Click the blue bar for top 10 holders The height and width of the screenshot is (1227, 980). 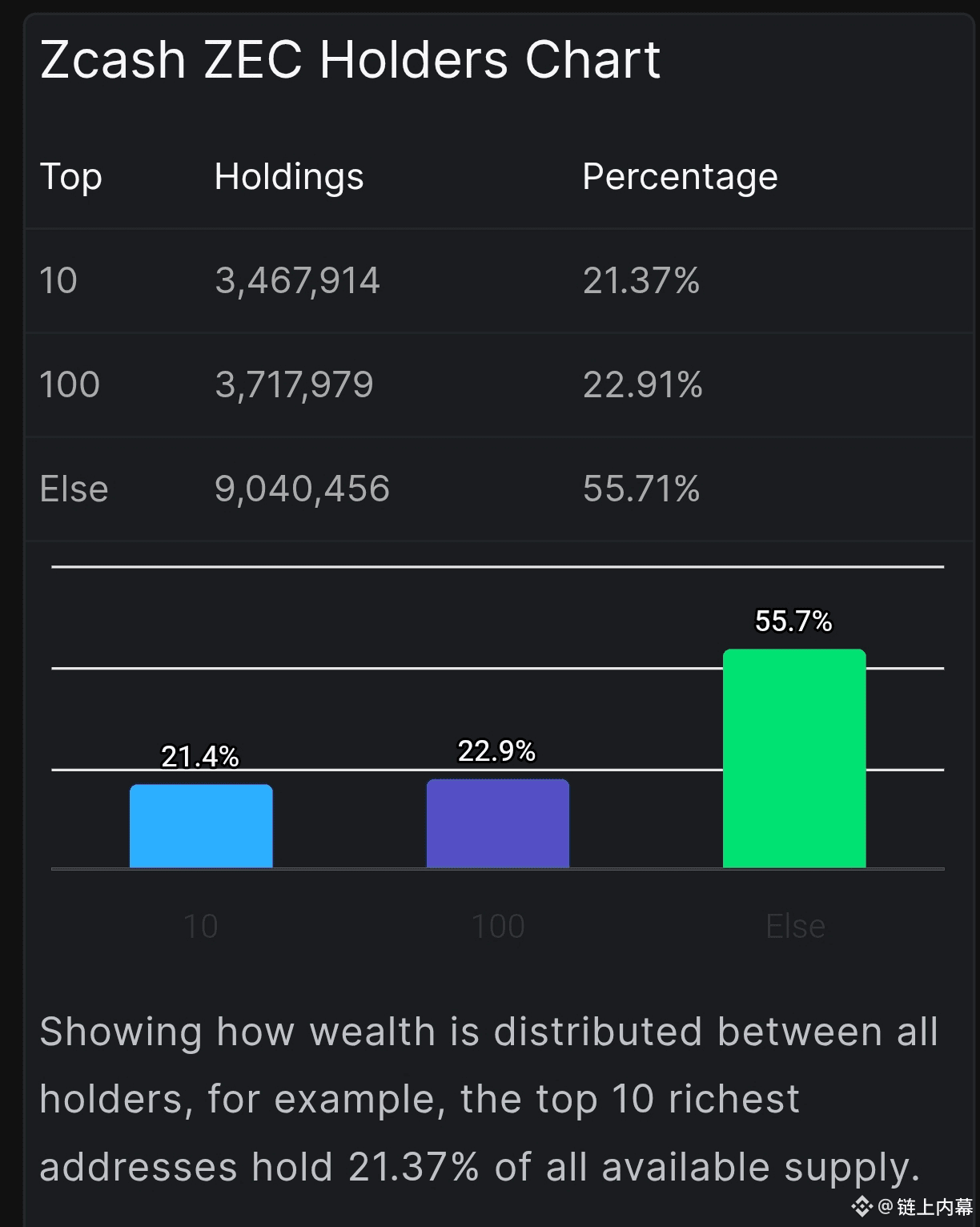(201, 826)
